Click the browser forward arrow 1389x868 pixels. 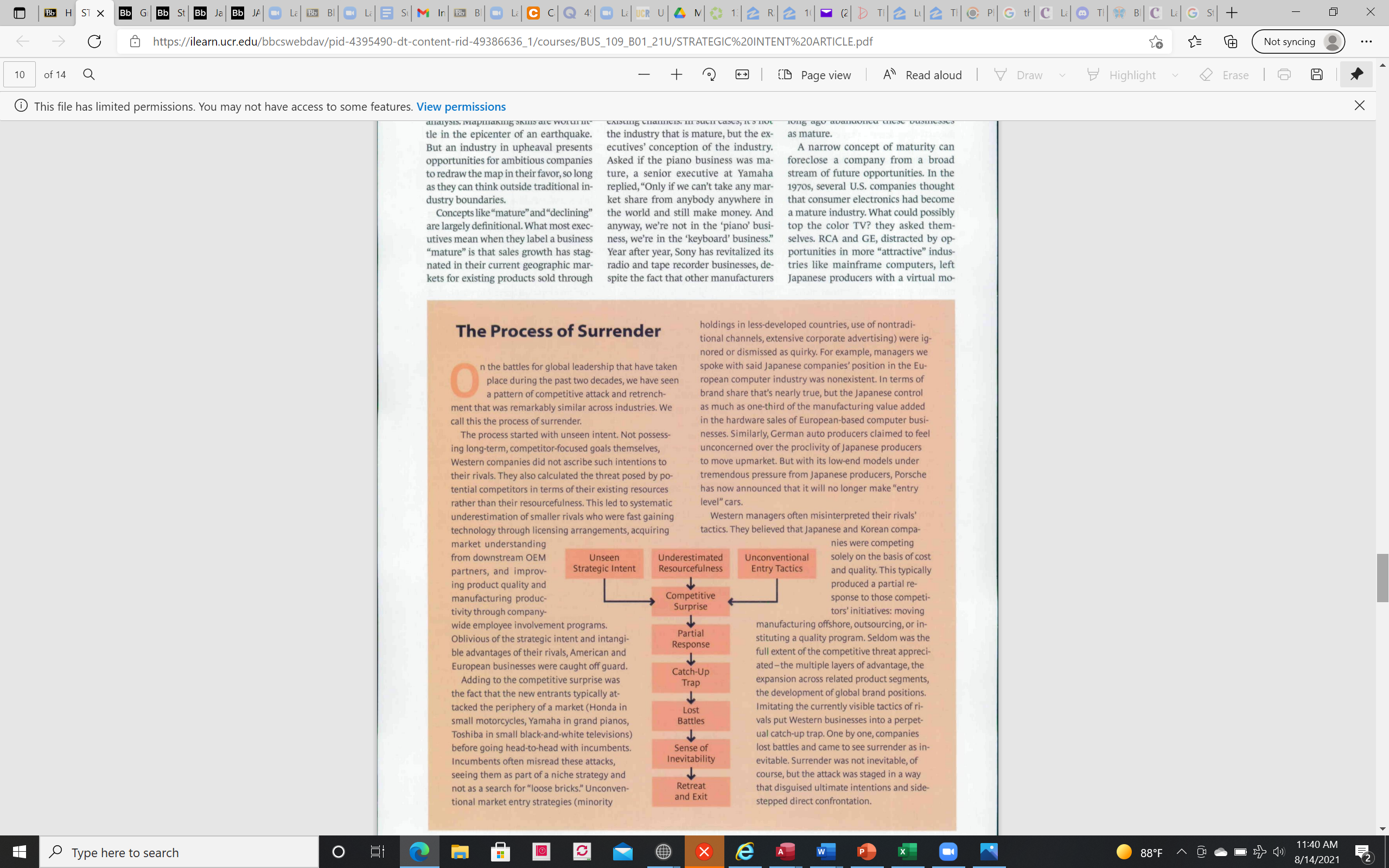[59, 41]
